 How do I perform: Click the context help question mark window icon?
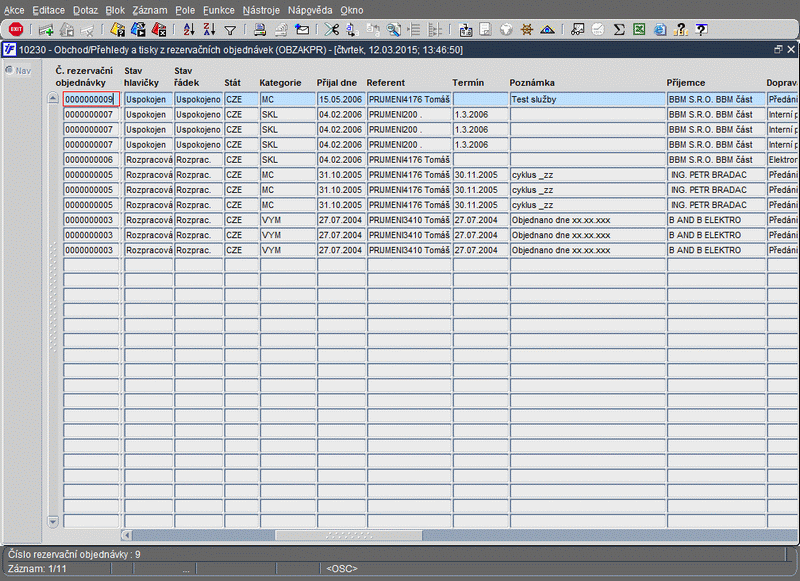point(702,30)
